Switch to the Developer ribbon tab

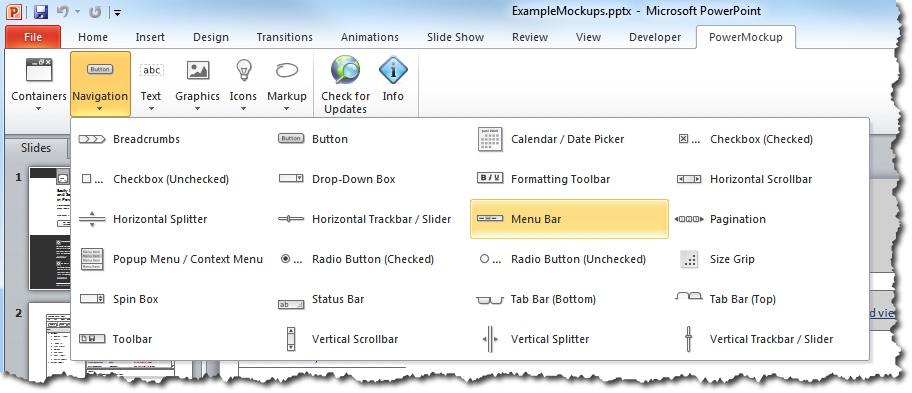tap(655, 37)
